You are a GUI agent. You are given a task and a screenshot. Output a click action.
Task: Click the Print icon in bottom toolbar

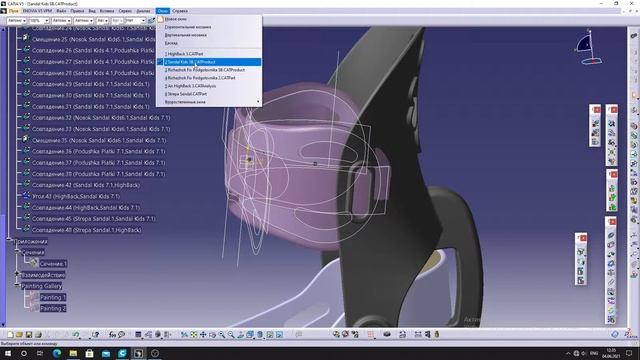click(38, 335)
